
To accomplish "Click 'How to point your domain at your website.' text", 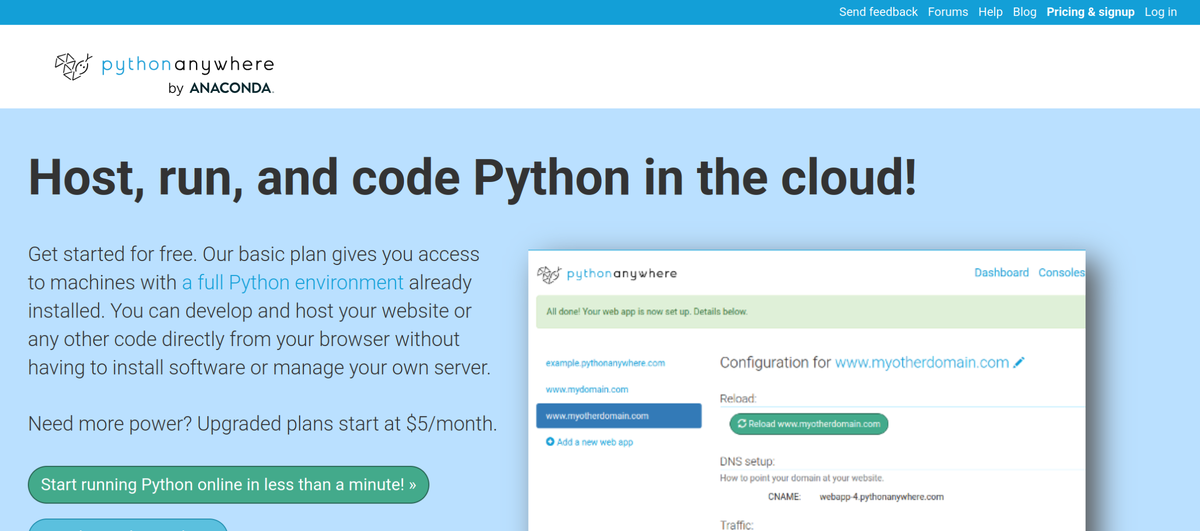I will tap(802, 479).
